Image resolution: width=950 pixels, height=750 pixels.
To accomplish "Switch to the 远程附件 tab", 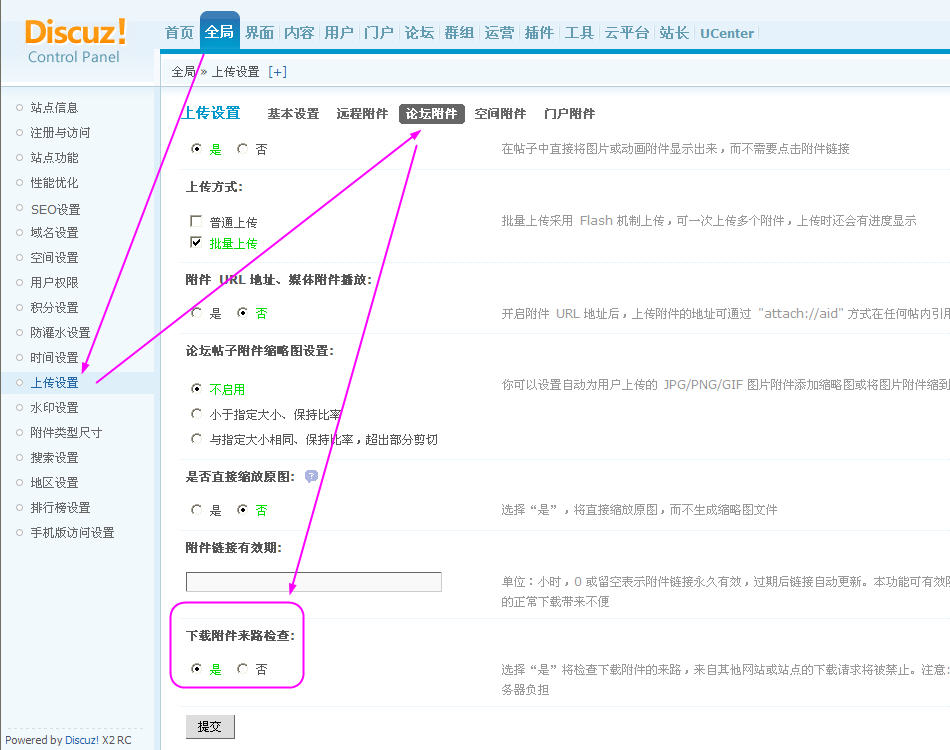I will 362,114.
